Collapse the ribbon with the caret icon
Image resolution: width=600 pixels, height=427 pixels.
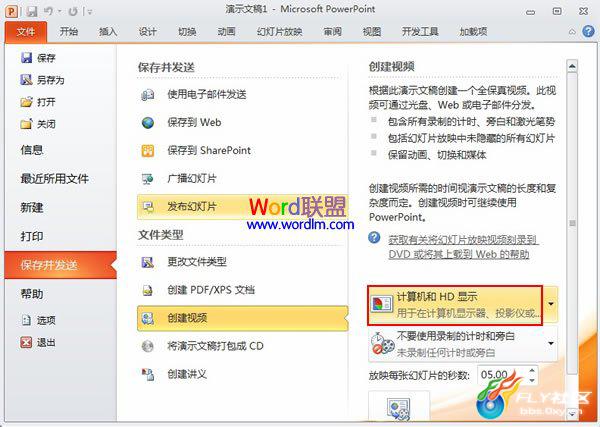coord(572,32)
